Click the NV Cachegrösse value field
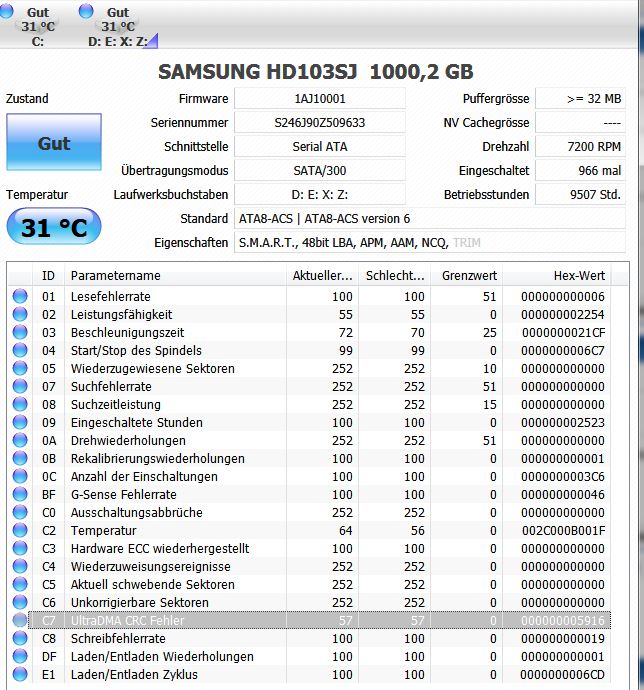Viewport: 644px width, 690px height. pyautogui.click(x=580, y=122)
